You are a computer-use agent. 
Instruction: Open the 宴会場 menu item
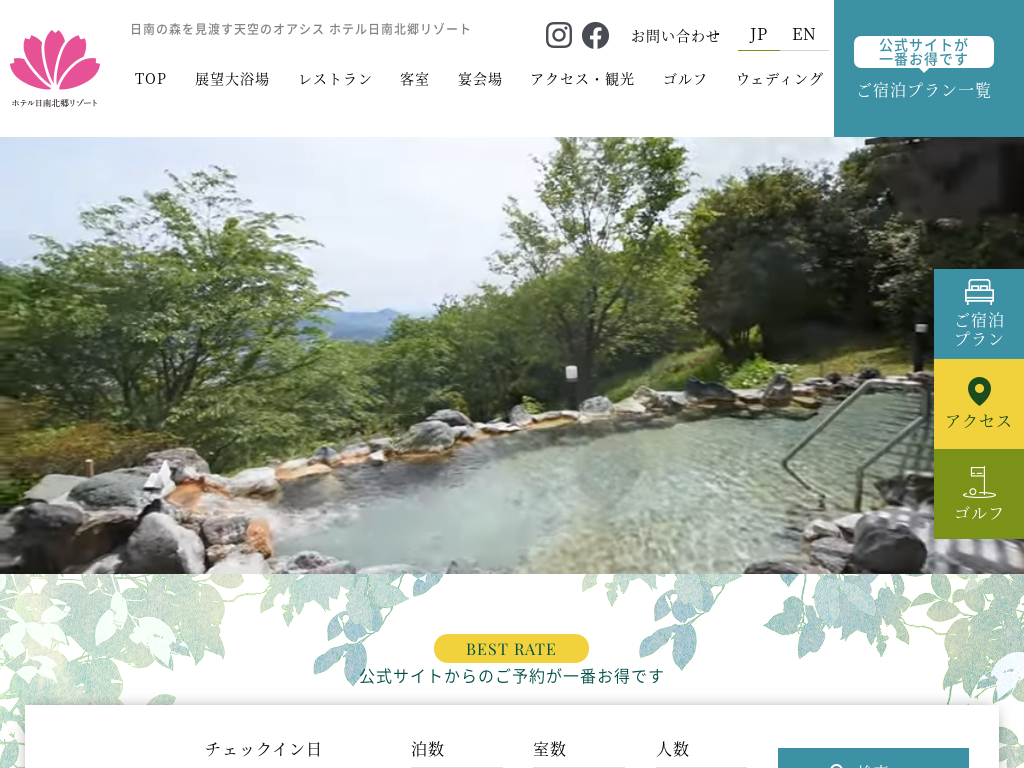[480, 79]
